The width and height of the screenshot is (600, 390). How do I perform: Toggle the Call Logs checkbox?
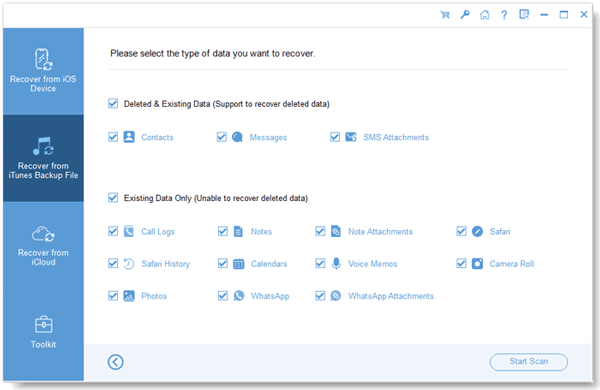coord(113,231)
